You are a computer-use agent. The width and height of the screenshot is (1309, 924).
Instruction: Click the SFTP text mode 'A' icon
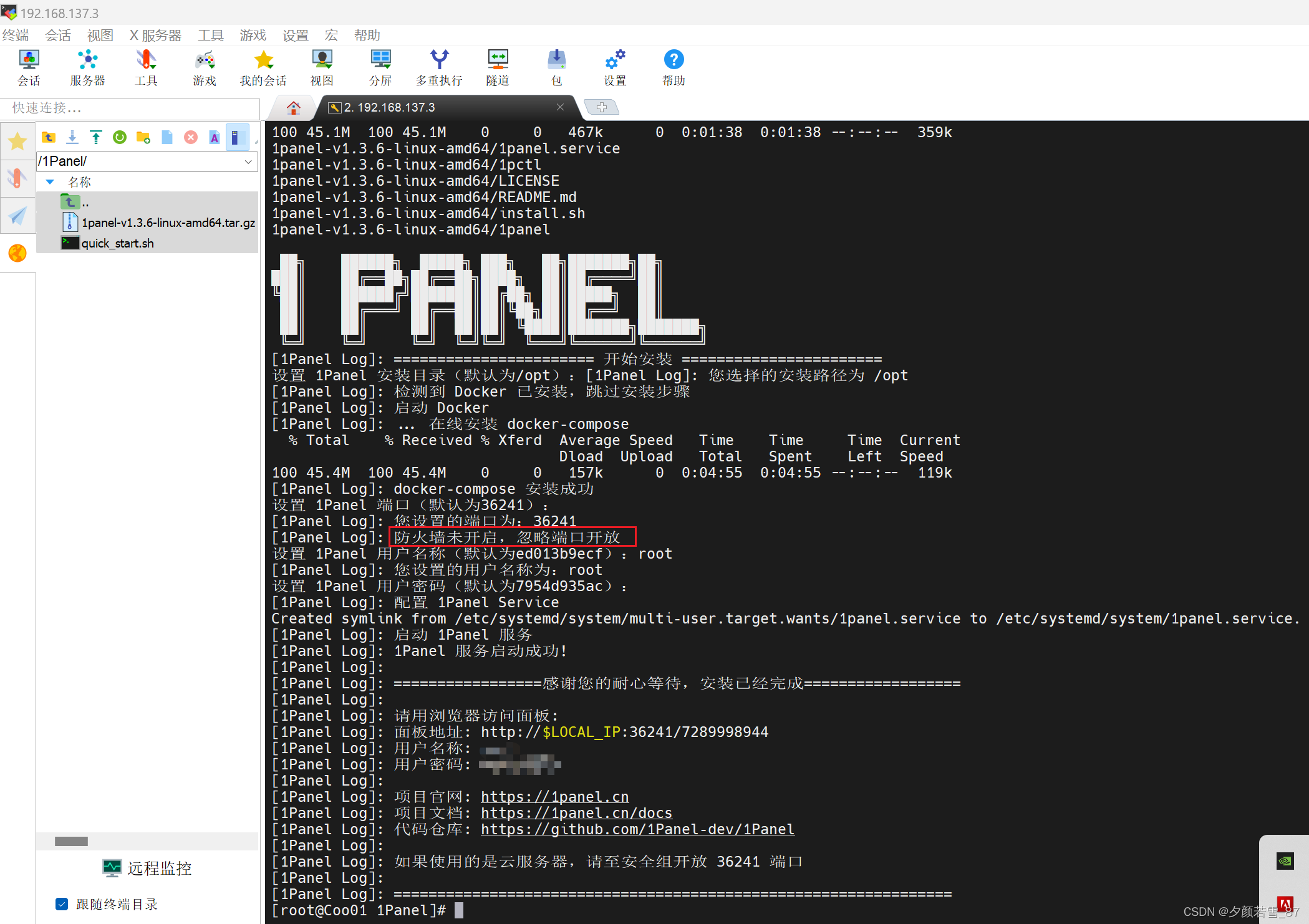tap(215, 137)
